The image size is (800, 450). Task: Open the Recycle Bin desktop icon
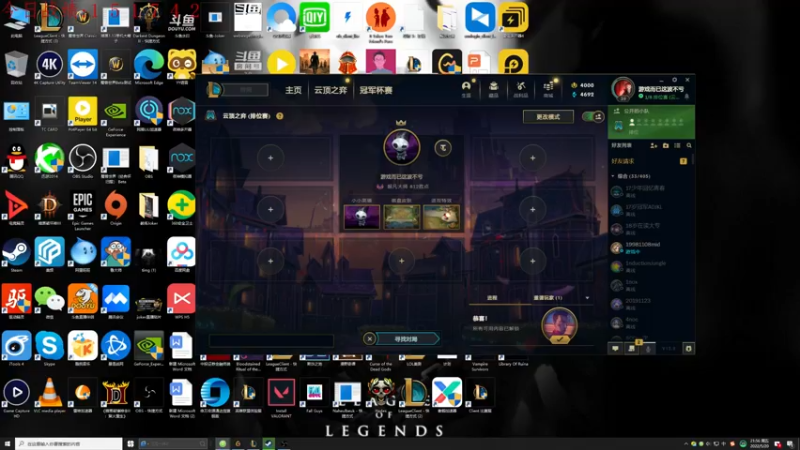[x=16, y=67]
